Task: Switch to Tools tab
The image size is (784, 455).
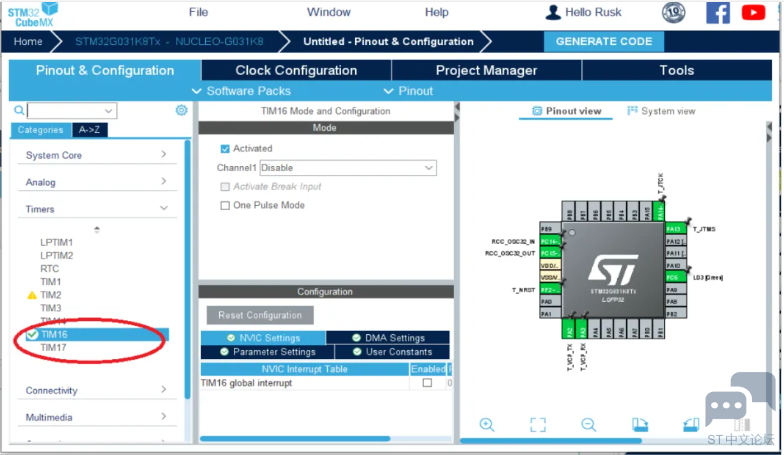Action: click(677, 70)
